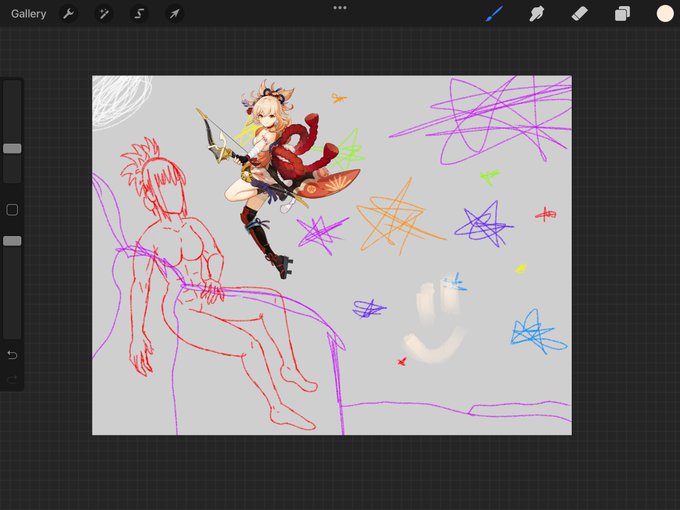This screenshot has height=510, width=680.
Task: Tap the three-dot menu at top center
Action: 340,7
